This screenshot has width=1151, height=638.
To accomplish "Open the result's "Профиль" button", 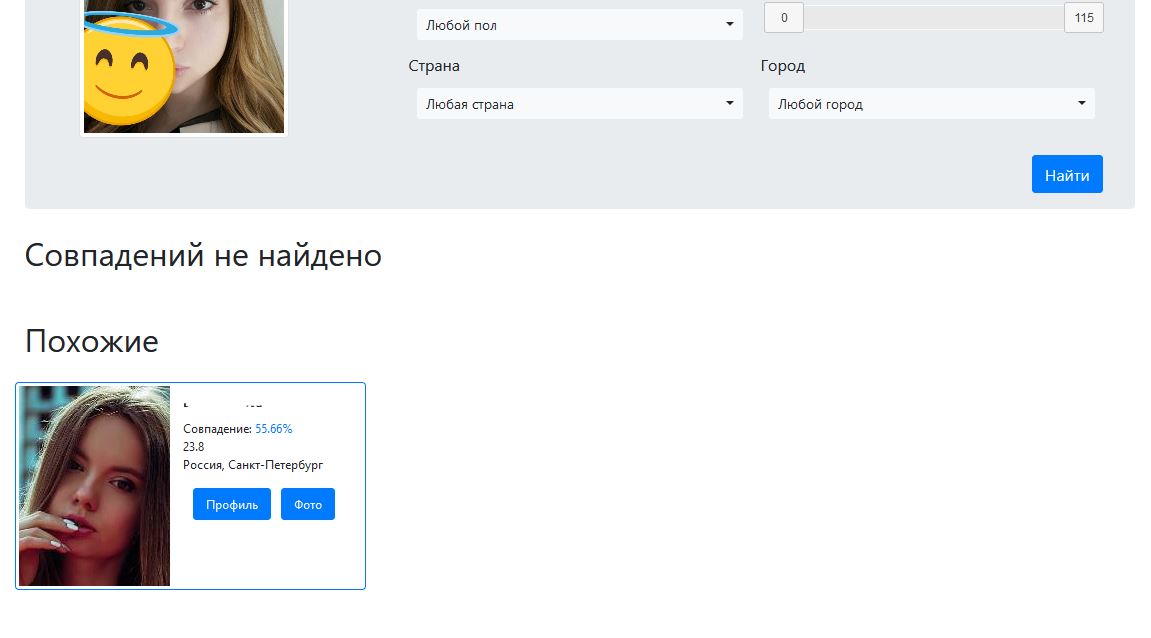I will [x=232, y=504].
